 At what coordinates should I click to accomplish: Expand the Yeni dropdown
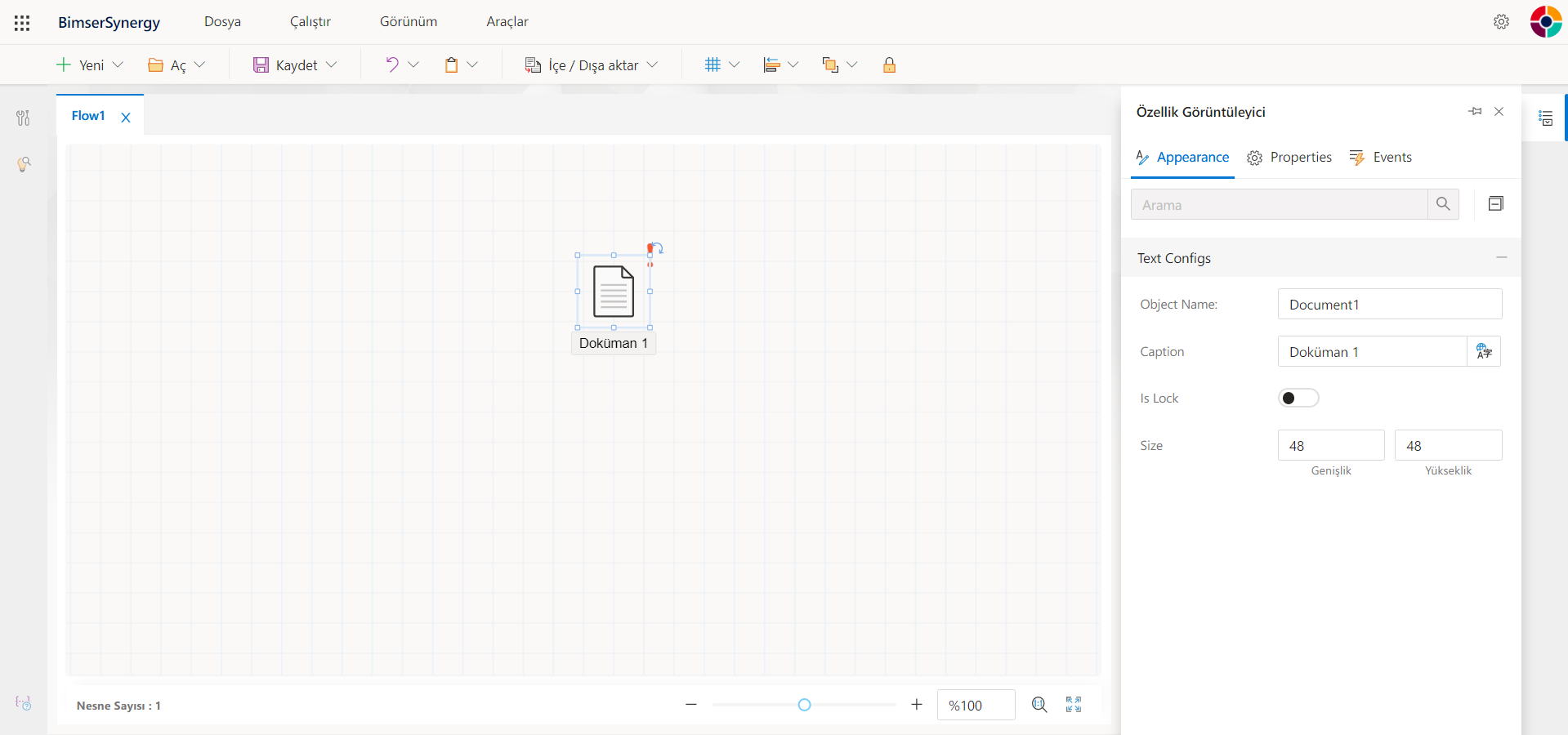118,65
